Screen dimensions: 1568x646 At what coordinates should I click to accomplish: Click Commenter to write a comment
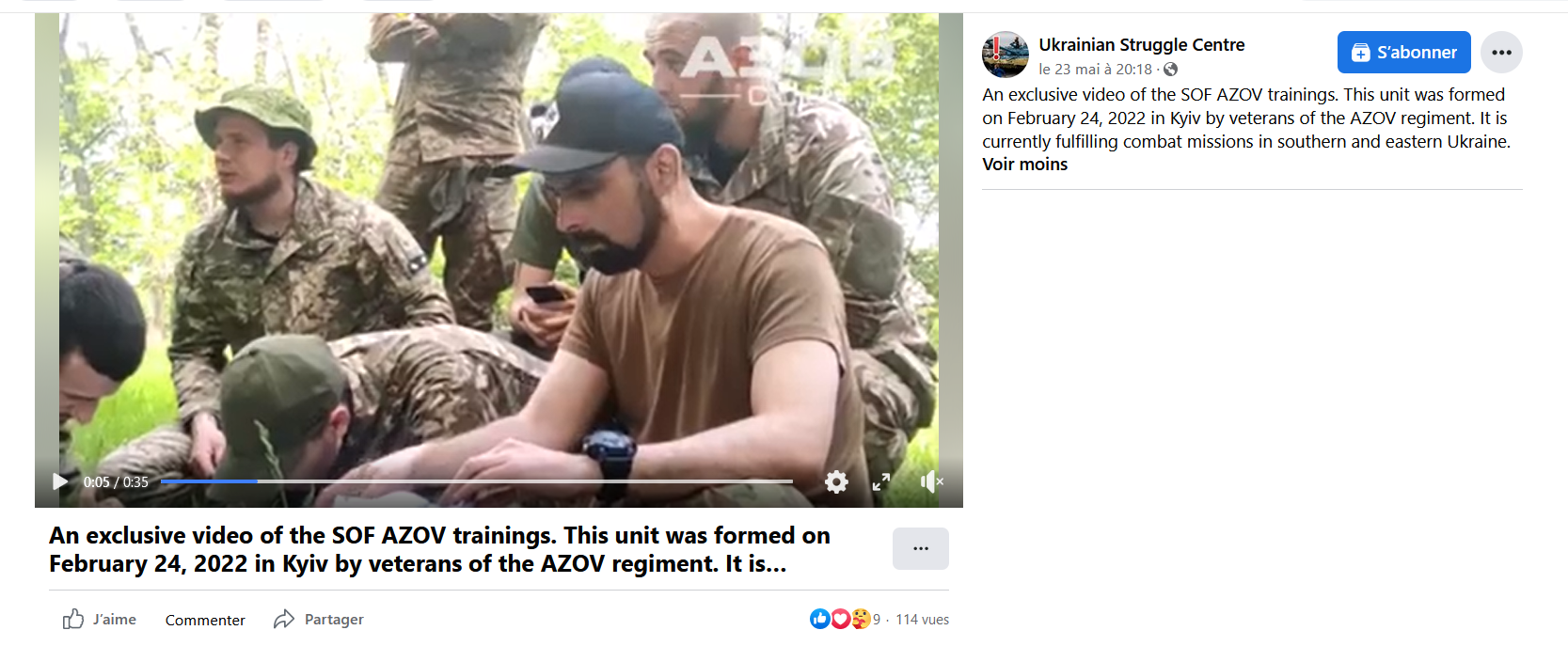[205, 620]
